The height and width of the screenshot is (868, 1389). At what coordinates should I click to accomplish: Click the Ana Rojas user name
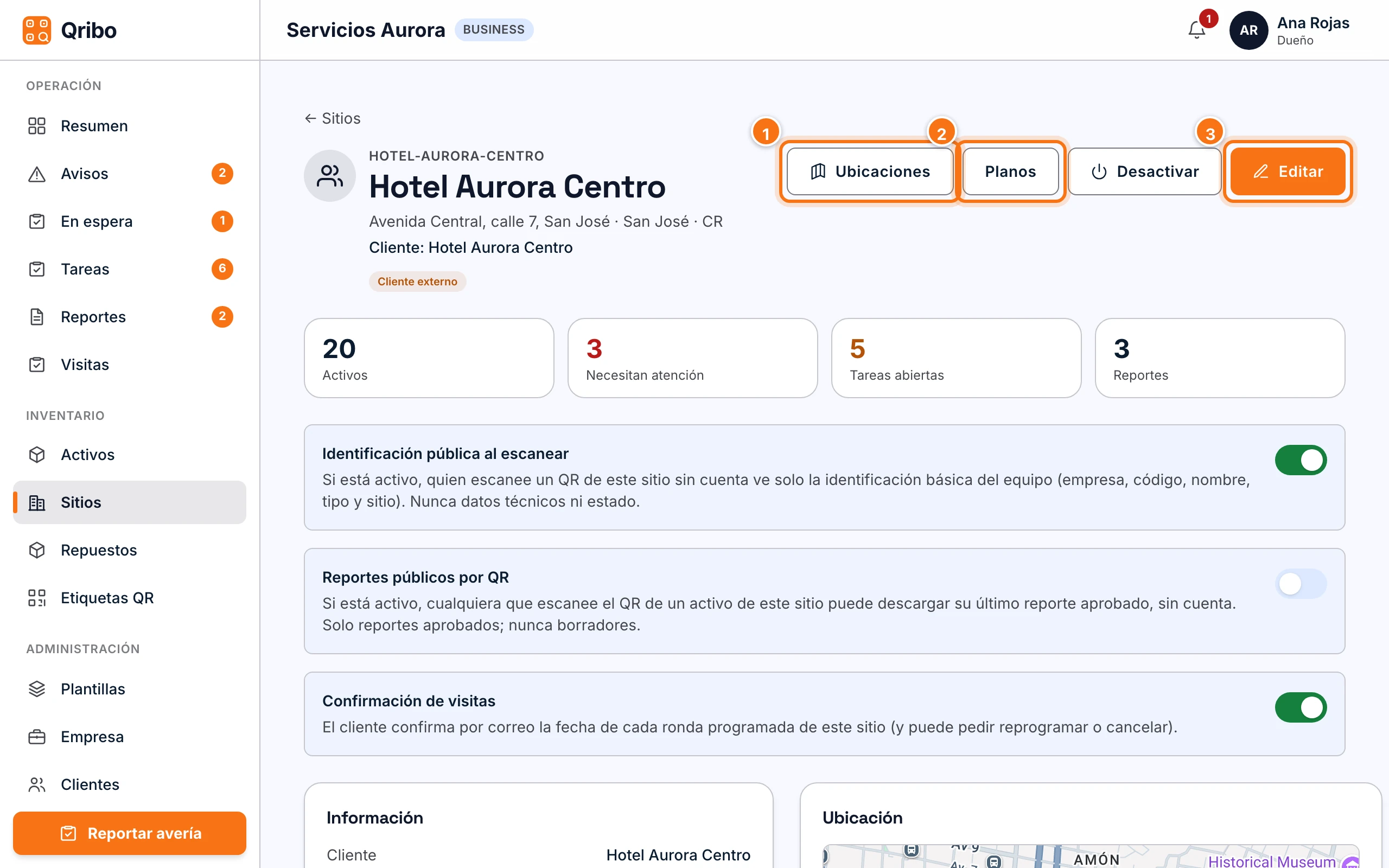click(x=1312, y=23)
